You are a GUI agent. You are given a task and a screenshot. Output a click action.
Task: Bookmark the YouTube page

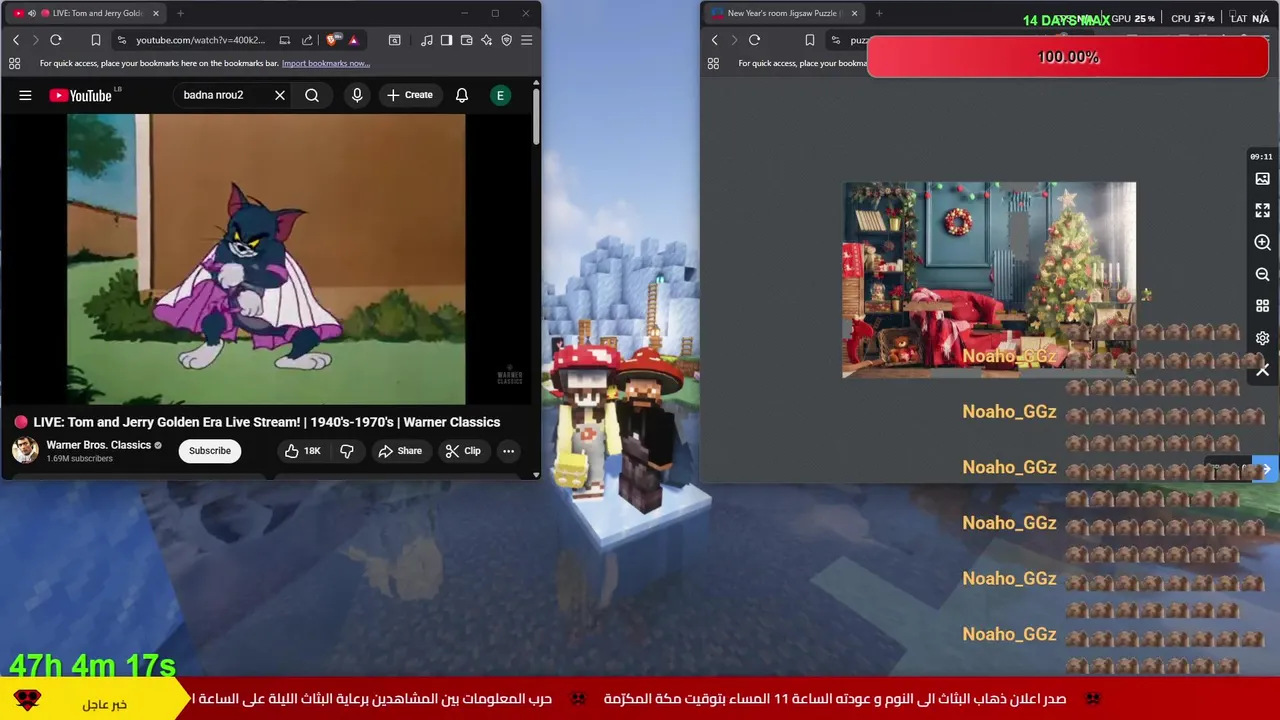coord(96,40)
